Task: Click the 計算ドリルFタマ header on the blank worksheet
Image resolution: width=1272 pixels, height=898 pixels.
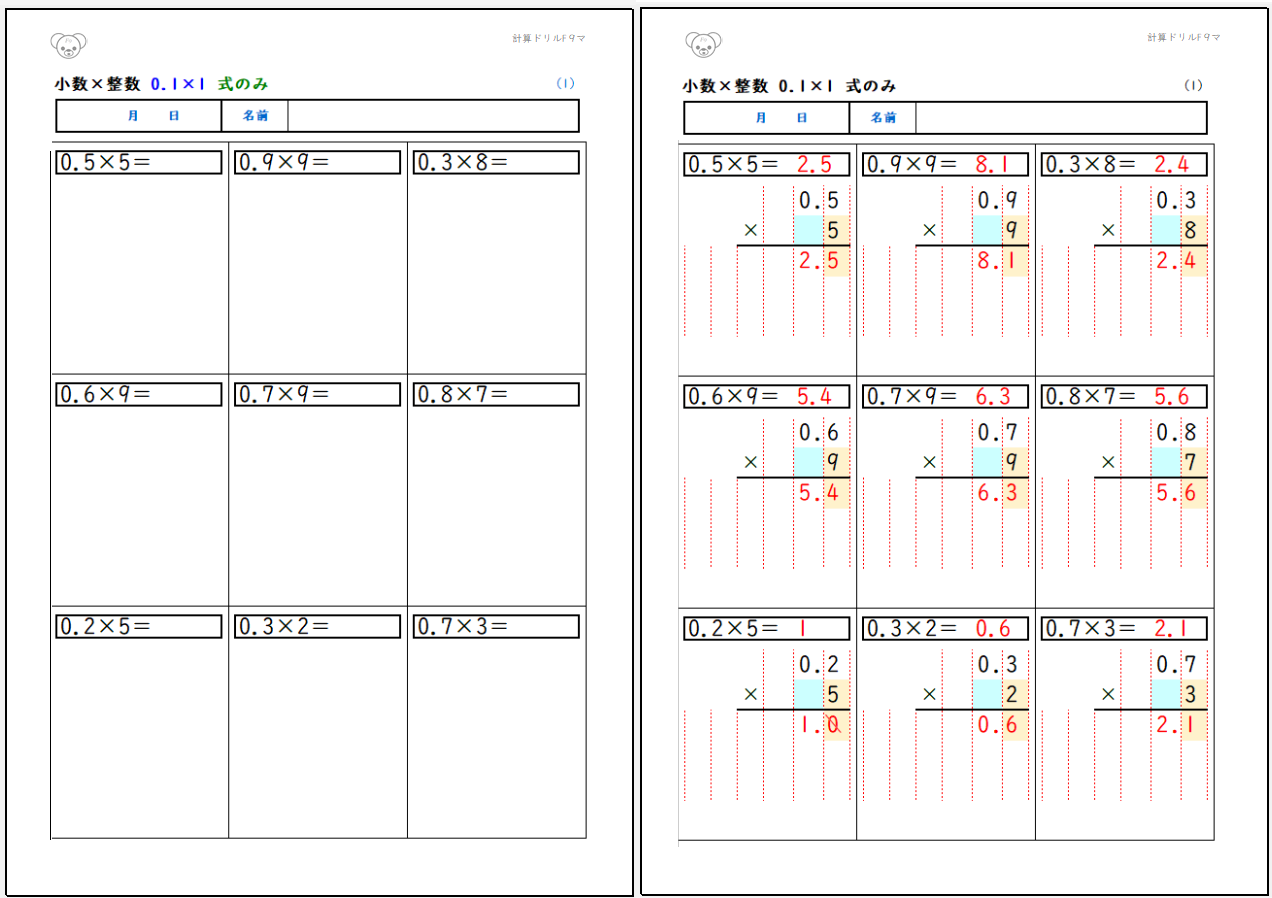Action: click(x=548, y=38)
